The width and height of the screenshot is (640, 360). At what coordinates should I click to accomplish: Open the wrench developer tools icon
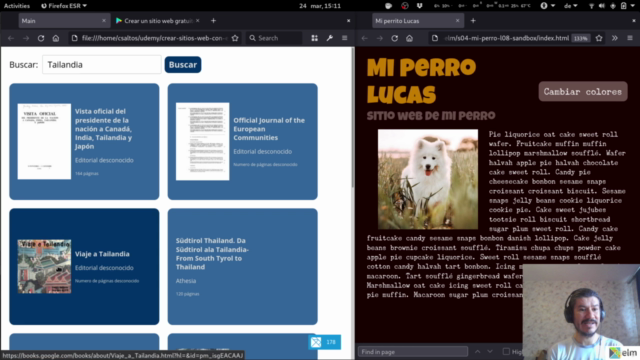(330, 38)
